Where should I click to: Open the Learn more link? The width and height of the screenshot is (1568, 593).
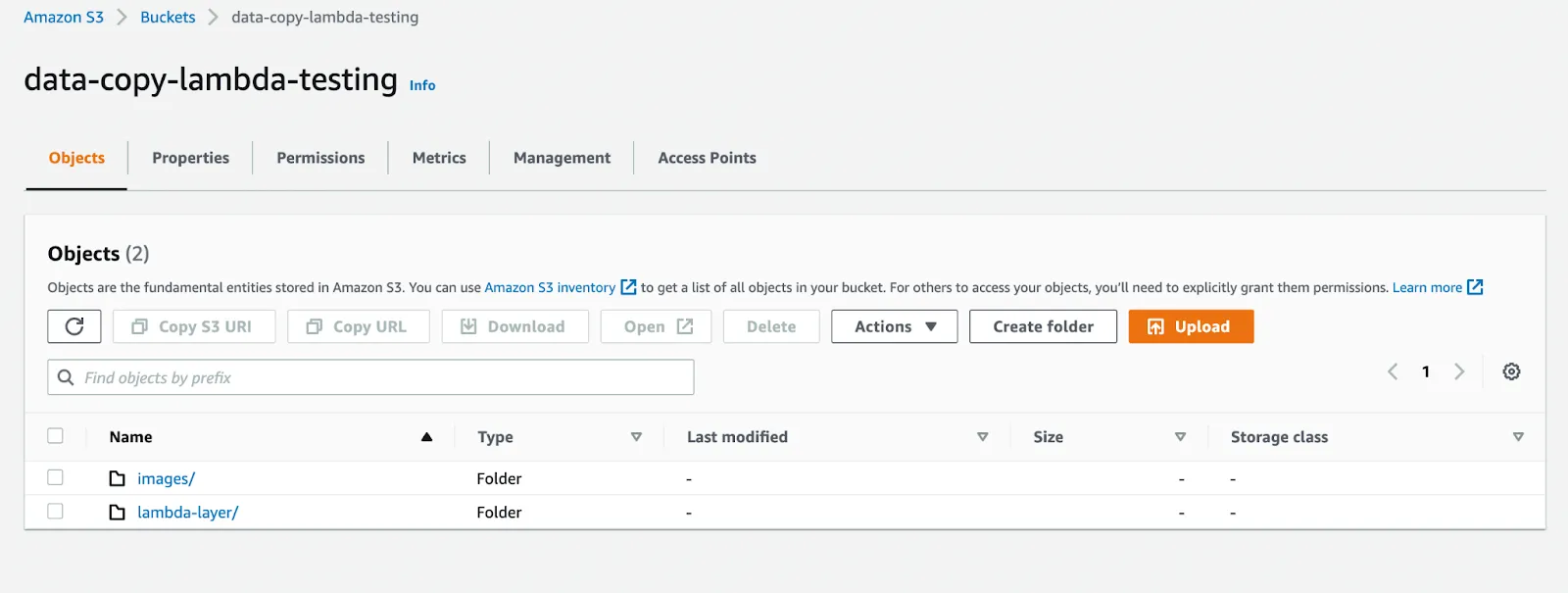[1427, 287]
